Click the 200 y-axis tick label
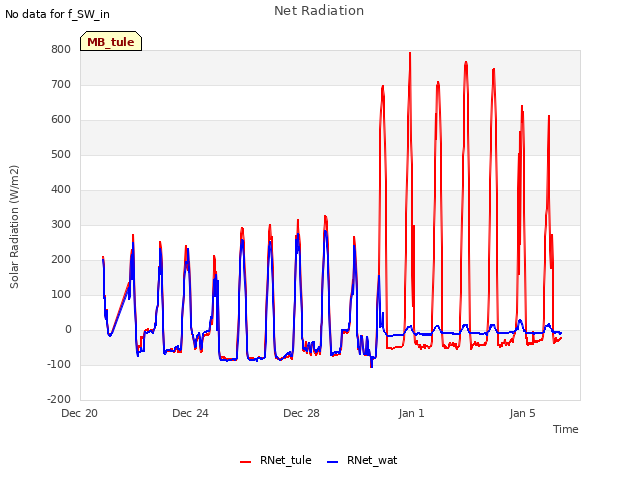This screenshot has height=480, width=640. (x=61, y=260)
